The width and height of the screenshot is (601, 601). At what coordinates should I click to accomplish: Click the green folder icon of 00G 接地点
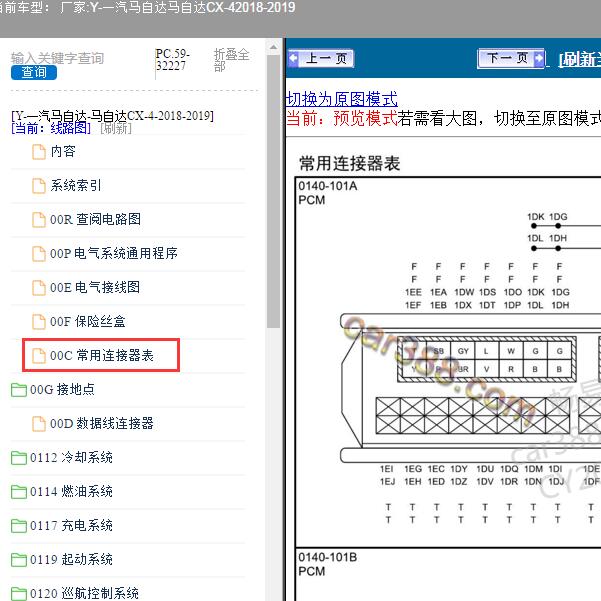19,390
